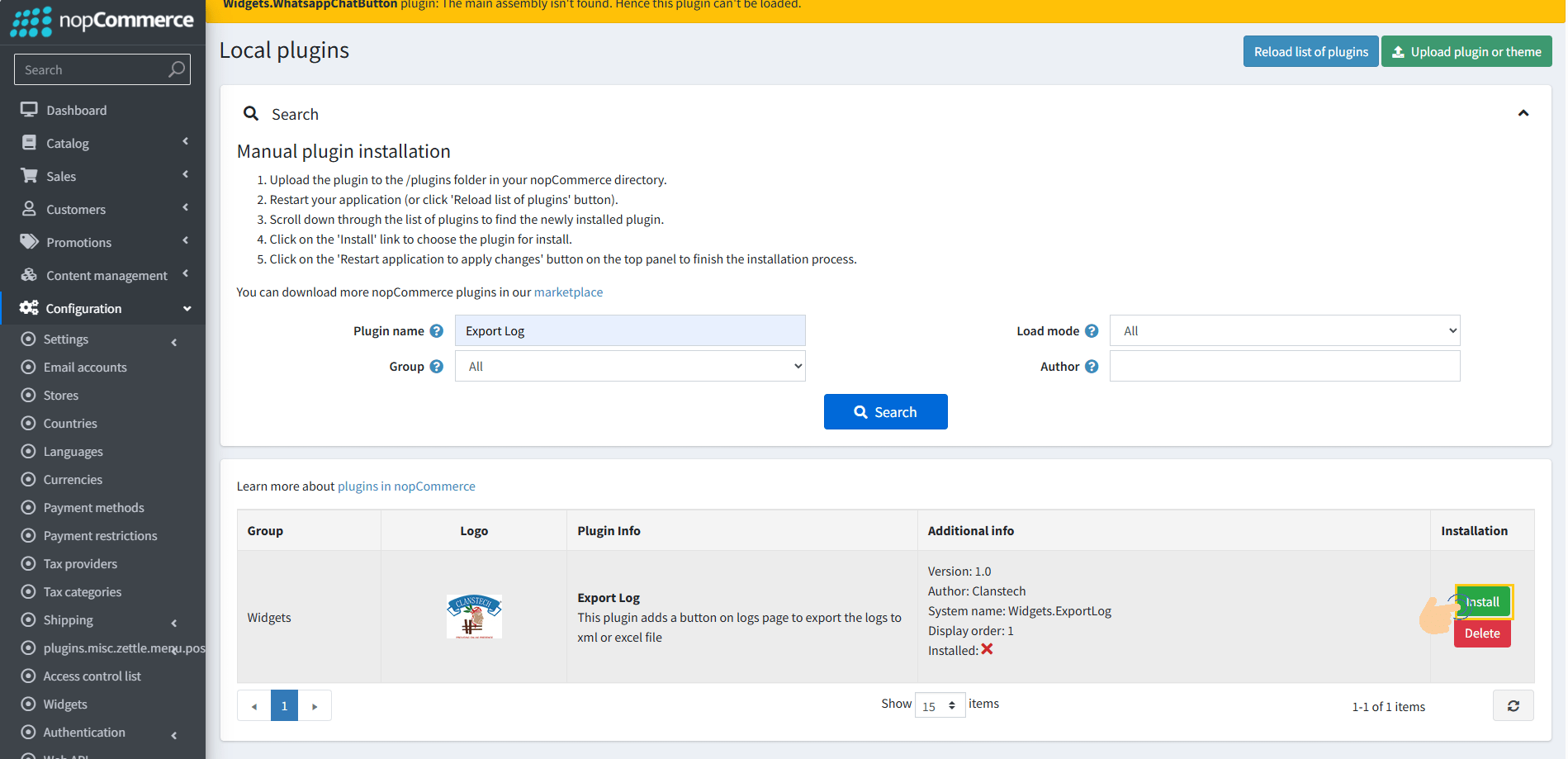Image resolution: width=1568 pixels, height=759 pixels.
Task: Click the refresh icon below the plugin table
Action: coord(1513,706)
